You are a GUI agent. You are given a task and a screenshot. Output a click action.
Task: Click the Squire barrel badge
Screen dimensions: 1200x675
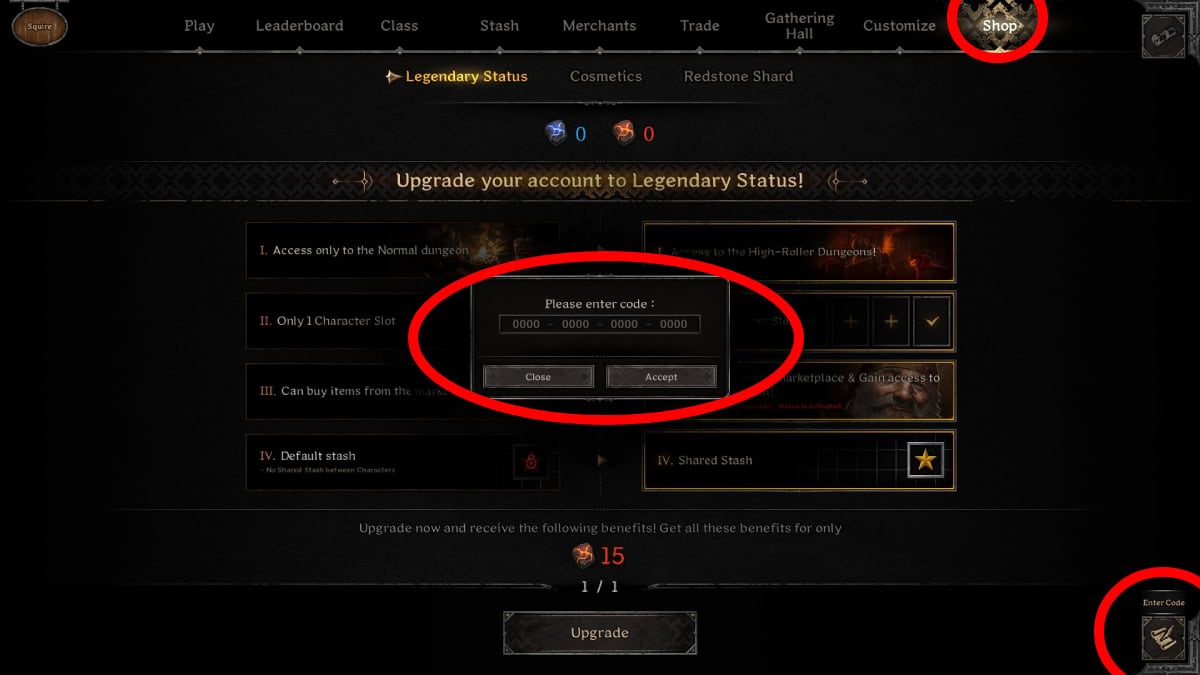click(40, 26)
